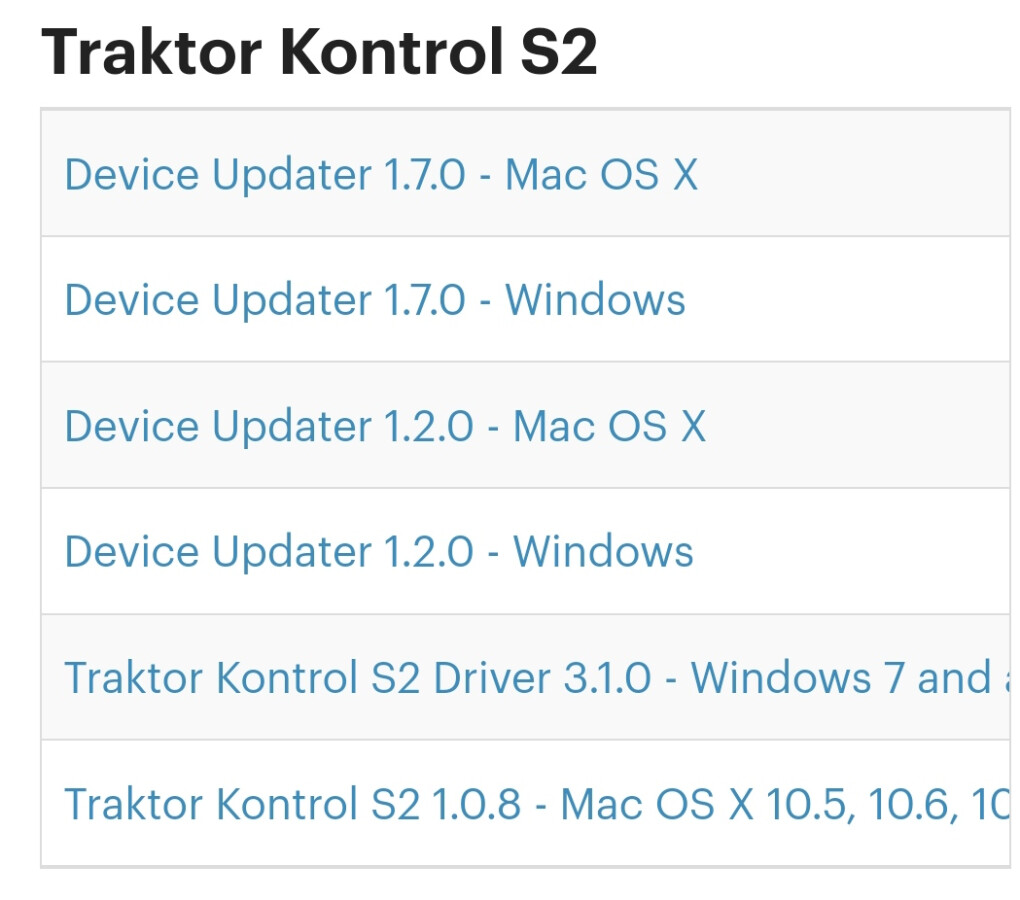Click empty space in Updater 1.7.0 Windows row
The width and height of the screenshot is (1020, 900).
coord(850,300)
